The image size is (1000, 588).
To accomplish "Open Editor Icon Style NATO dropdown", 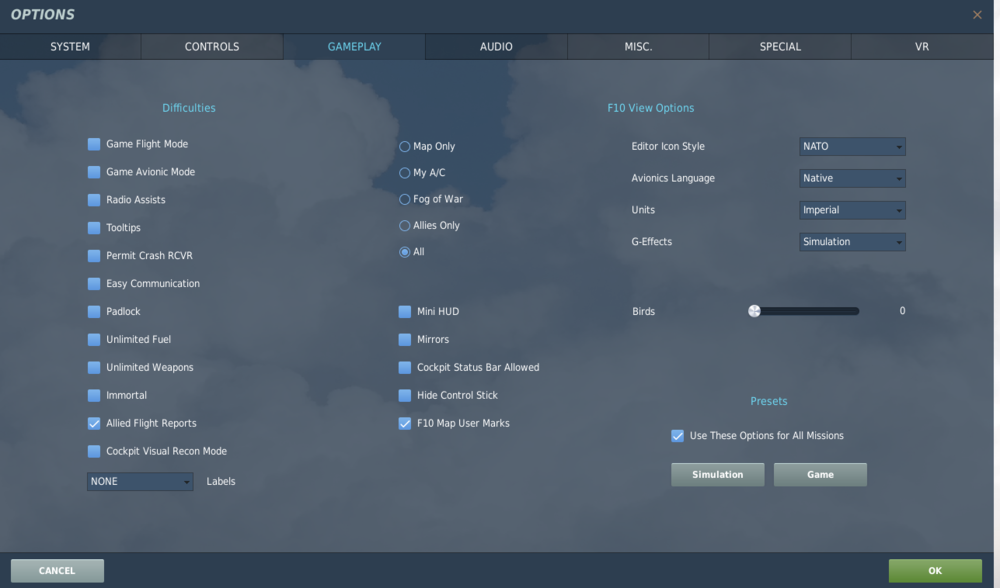I will (x=852, y=147).
